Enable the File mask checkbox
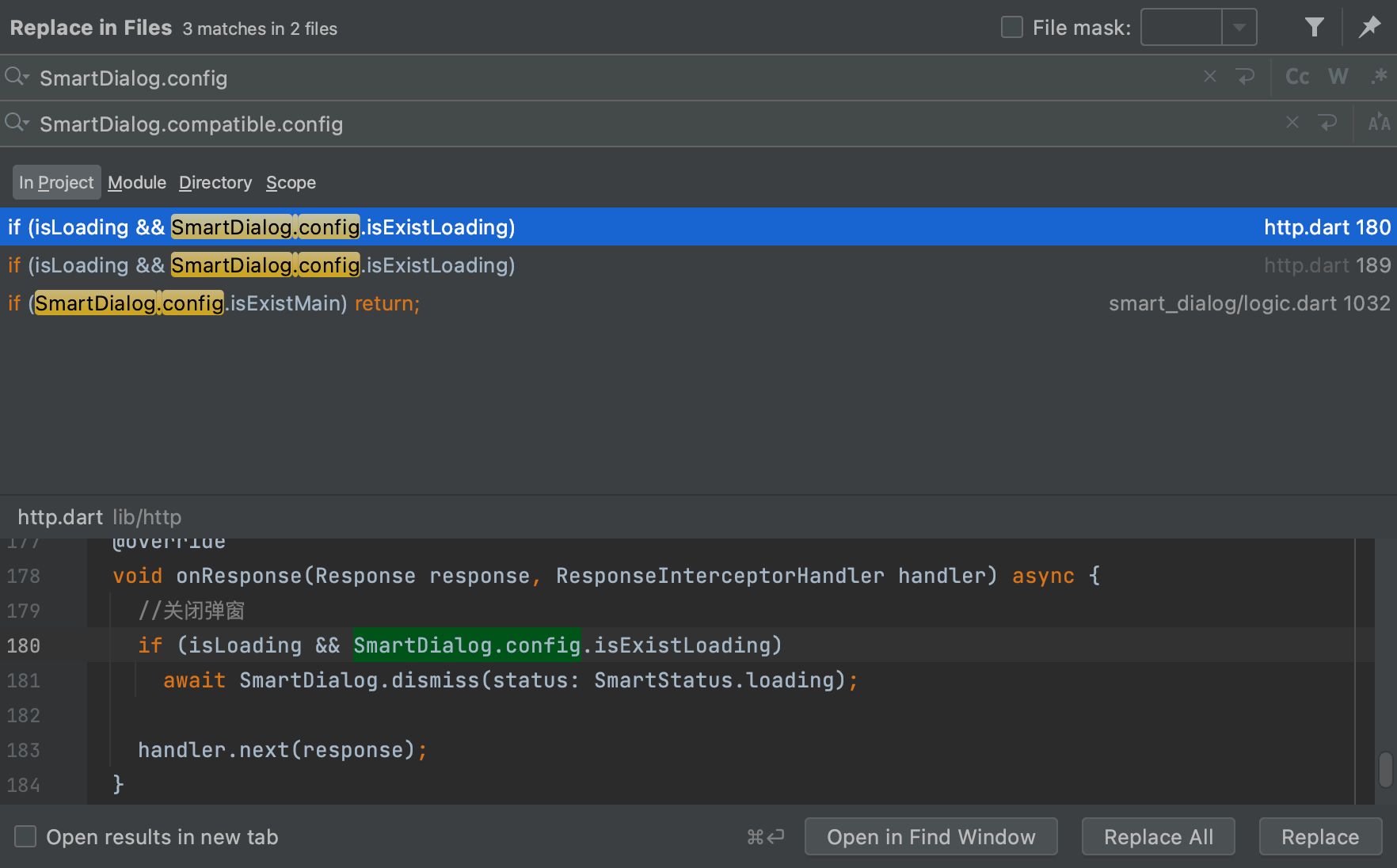This screenshot has width=1397, height=868. (x=1012, y=28)
